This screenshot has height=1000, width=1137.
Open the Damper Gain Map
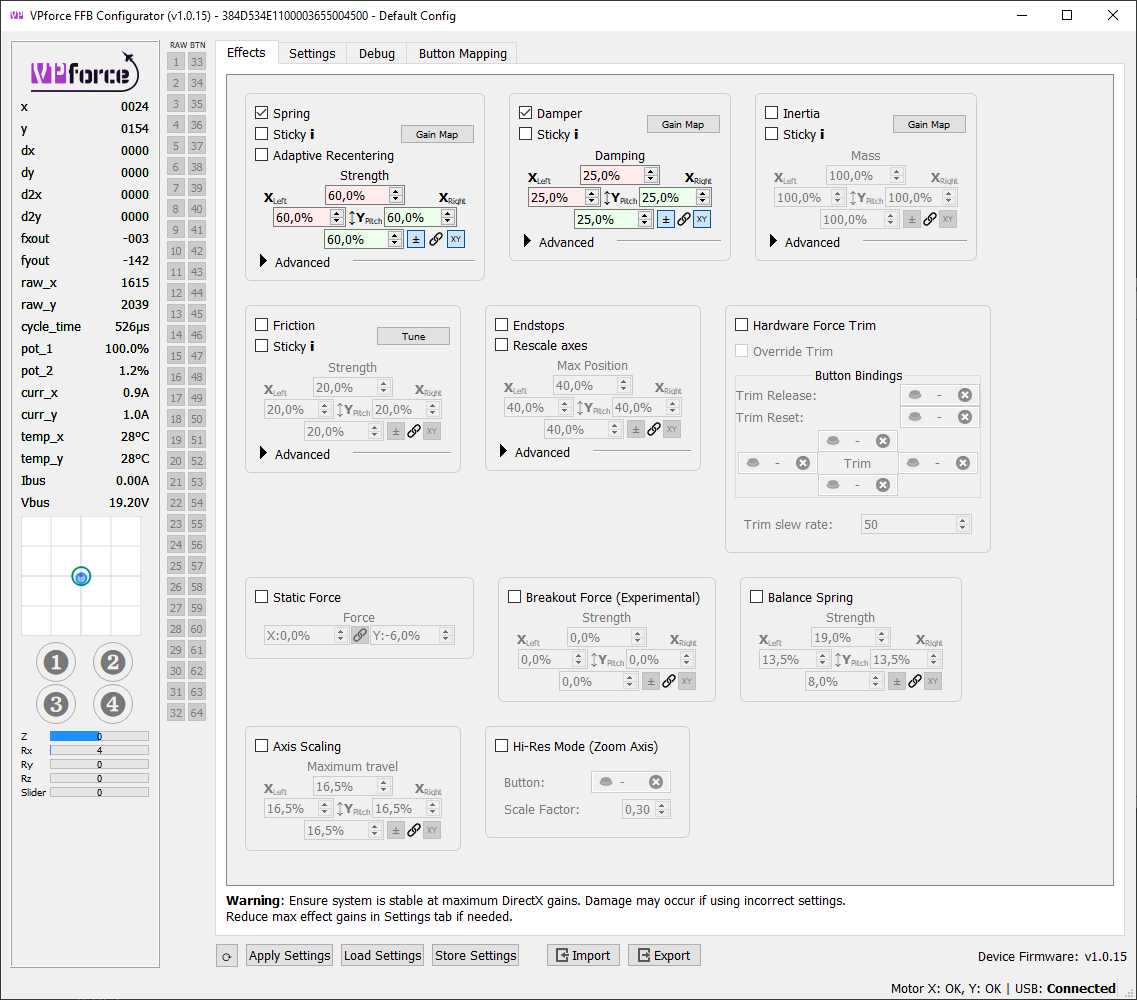click(683, 125)
